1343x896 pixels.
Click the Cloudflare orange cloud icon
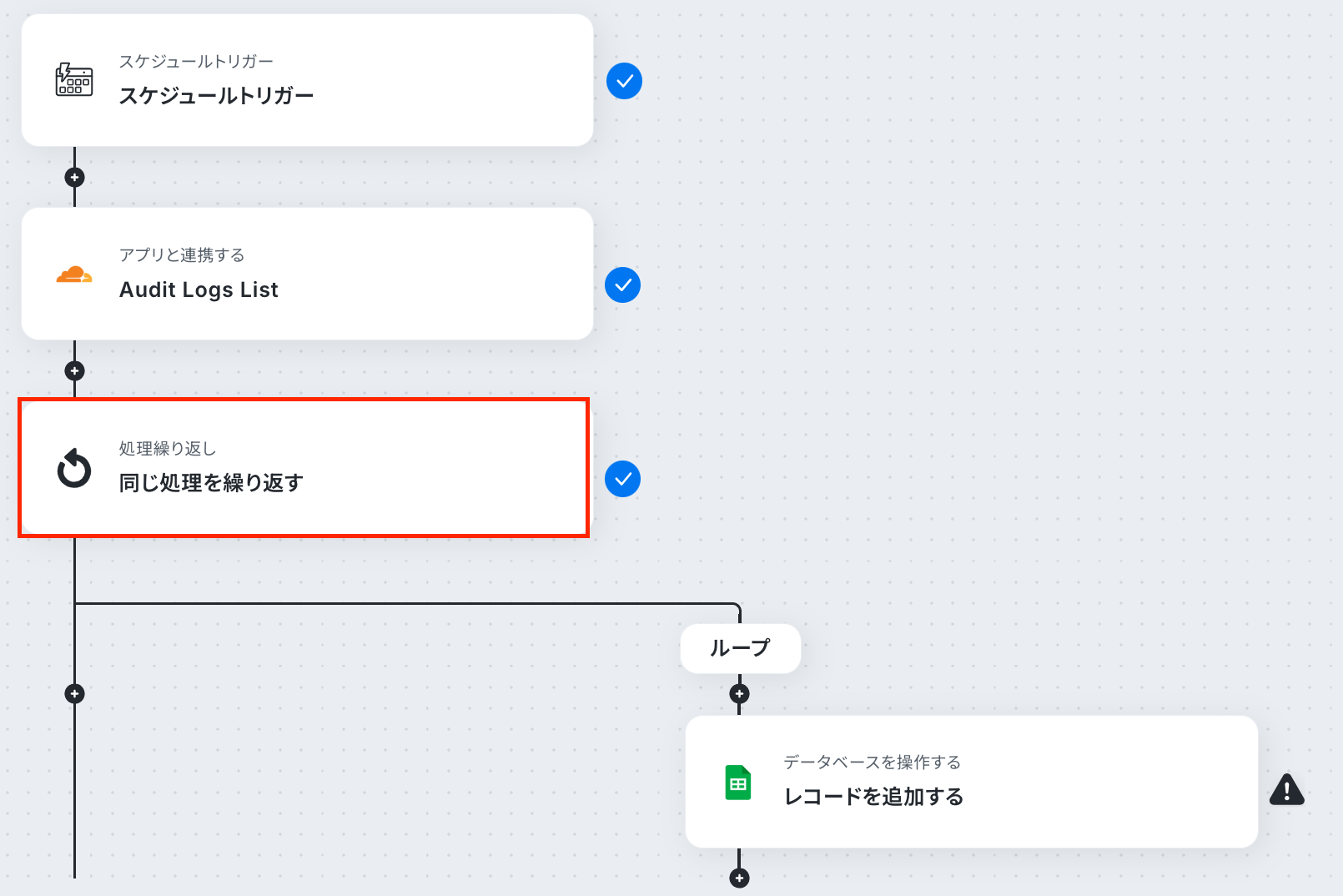(74, 274)
